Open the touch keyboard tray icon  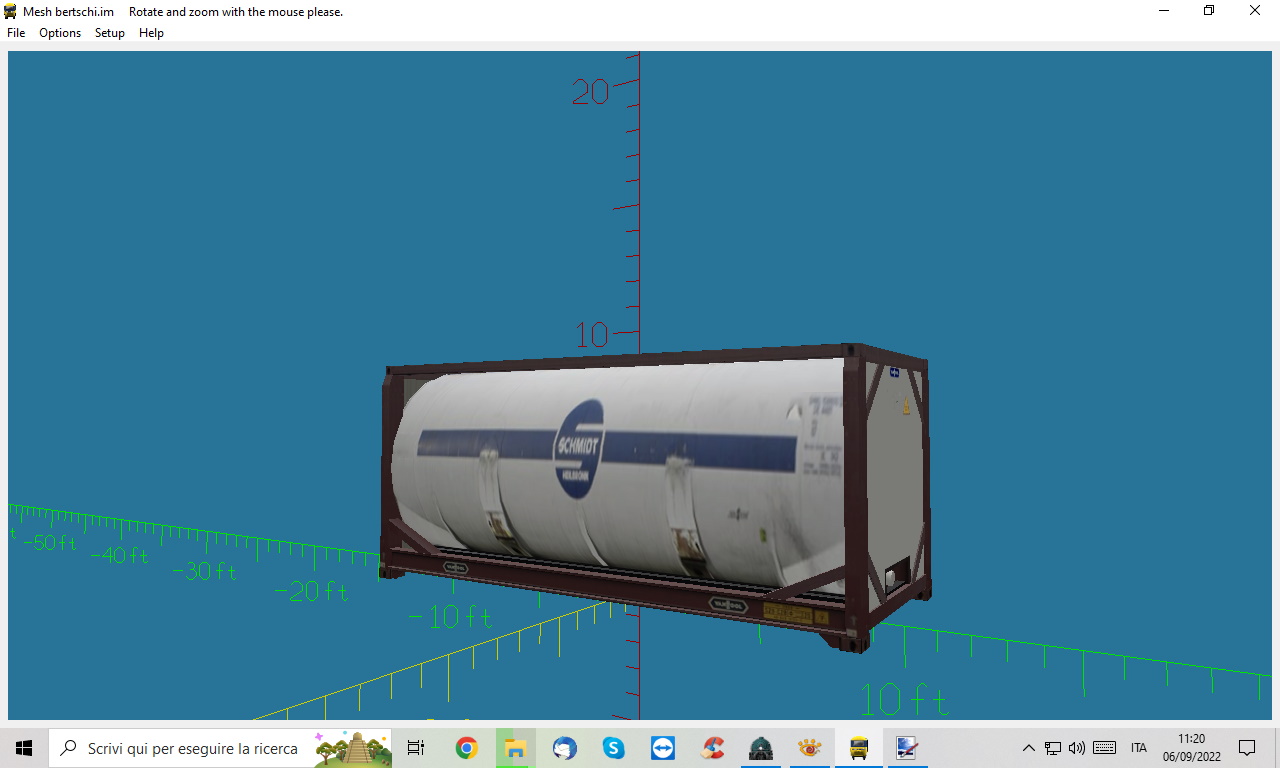1104,748
